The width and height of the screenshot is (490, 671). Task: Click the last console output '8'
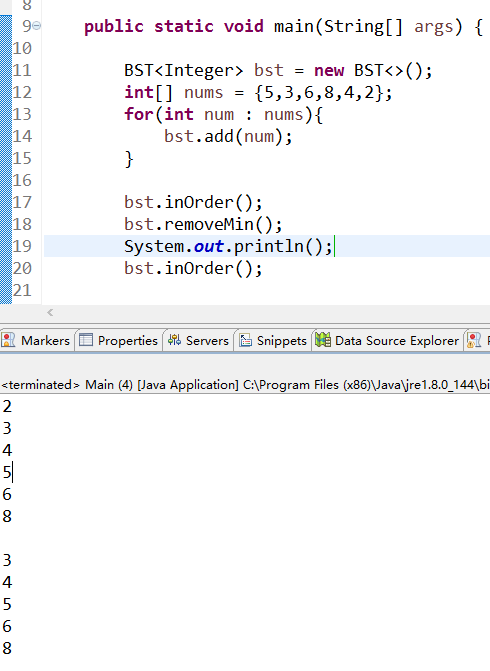[x=7, y=648]
